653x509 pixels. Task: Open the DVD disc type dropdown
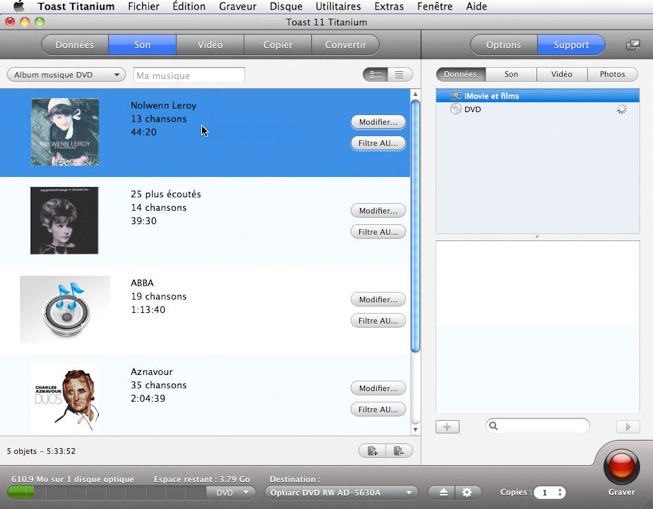[230, 492]
